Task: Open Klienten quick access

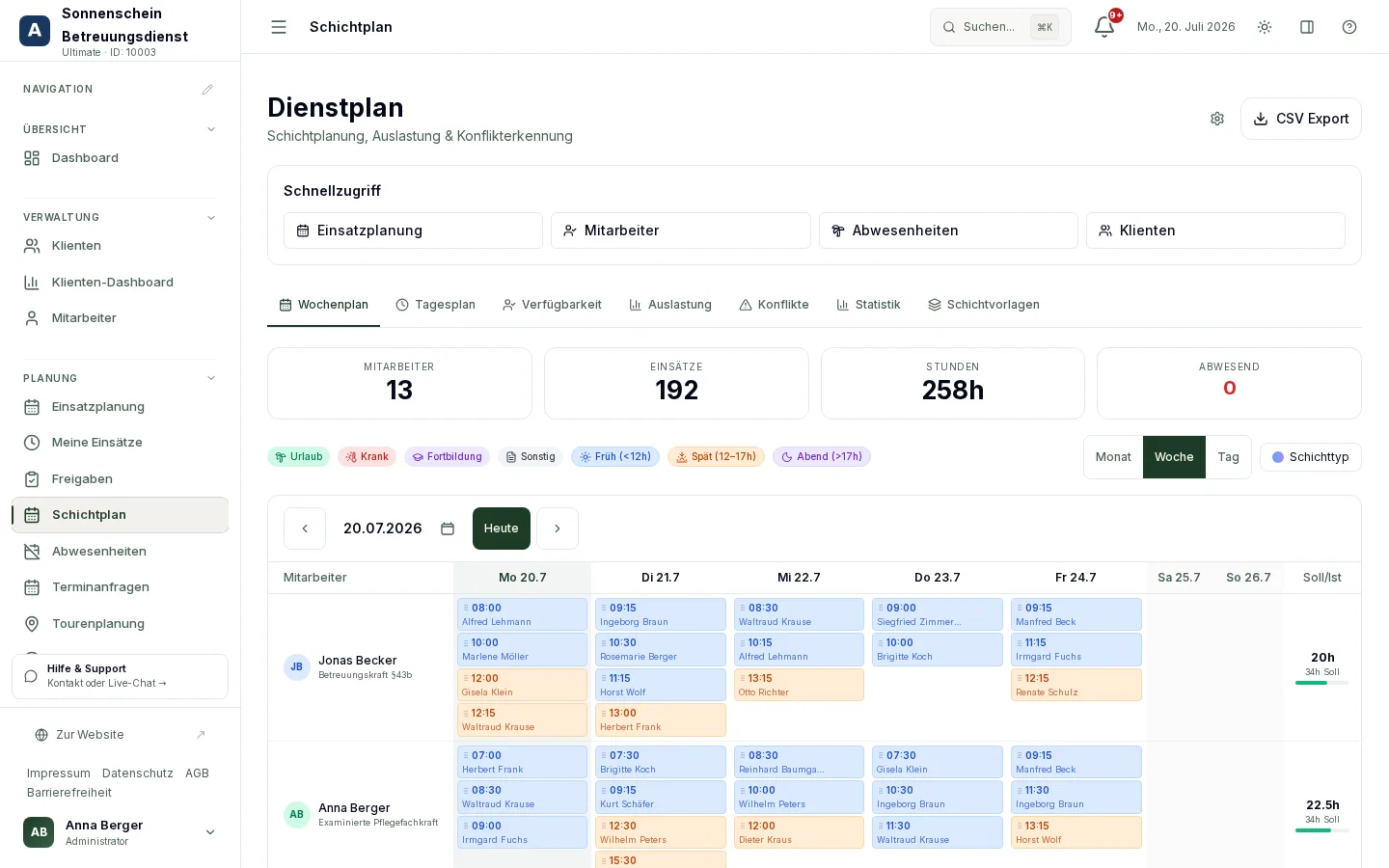Action: 1215,231
